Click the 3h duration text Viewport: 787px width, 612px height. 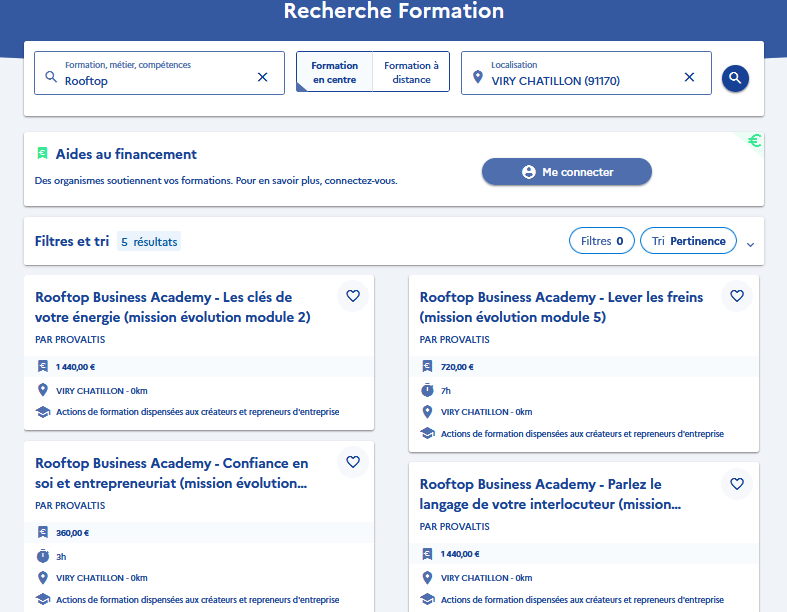[61, 557]
